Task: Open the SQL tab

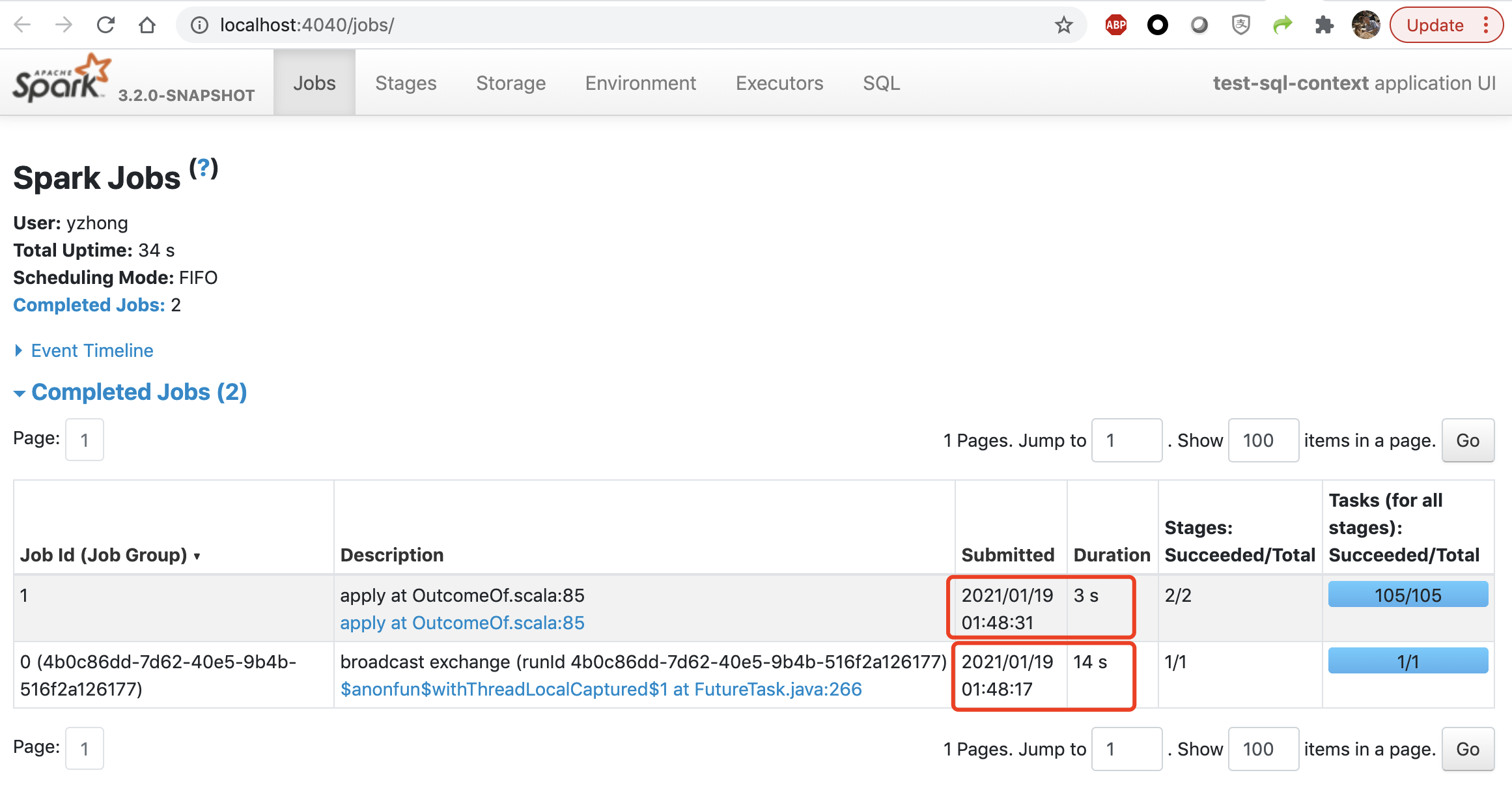Action: click(x=881, y=83)
